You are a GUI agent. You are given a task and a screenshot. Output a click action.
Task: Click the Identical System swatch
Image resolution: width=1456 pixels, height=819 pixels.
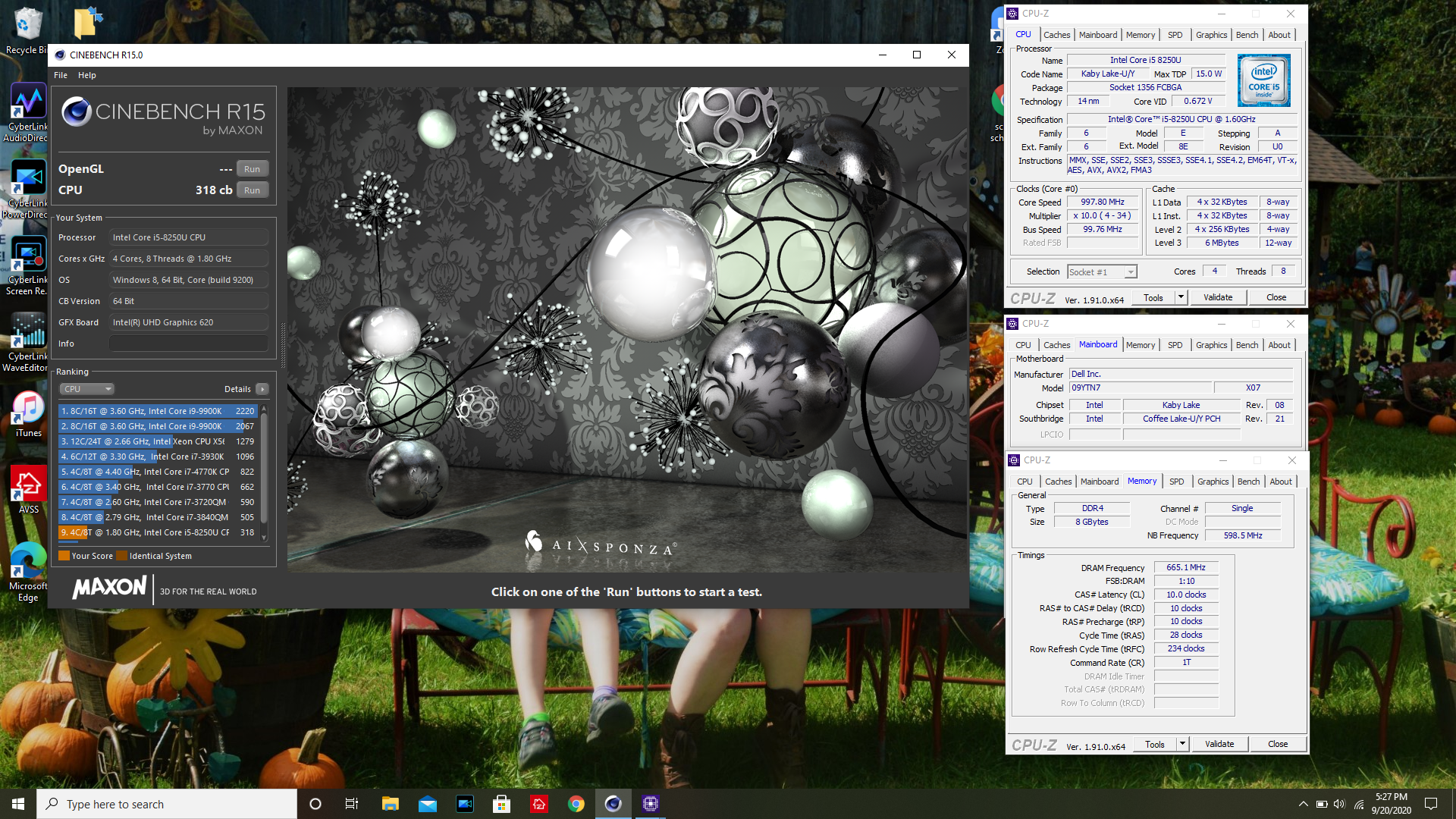click(122, 556)
